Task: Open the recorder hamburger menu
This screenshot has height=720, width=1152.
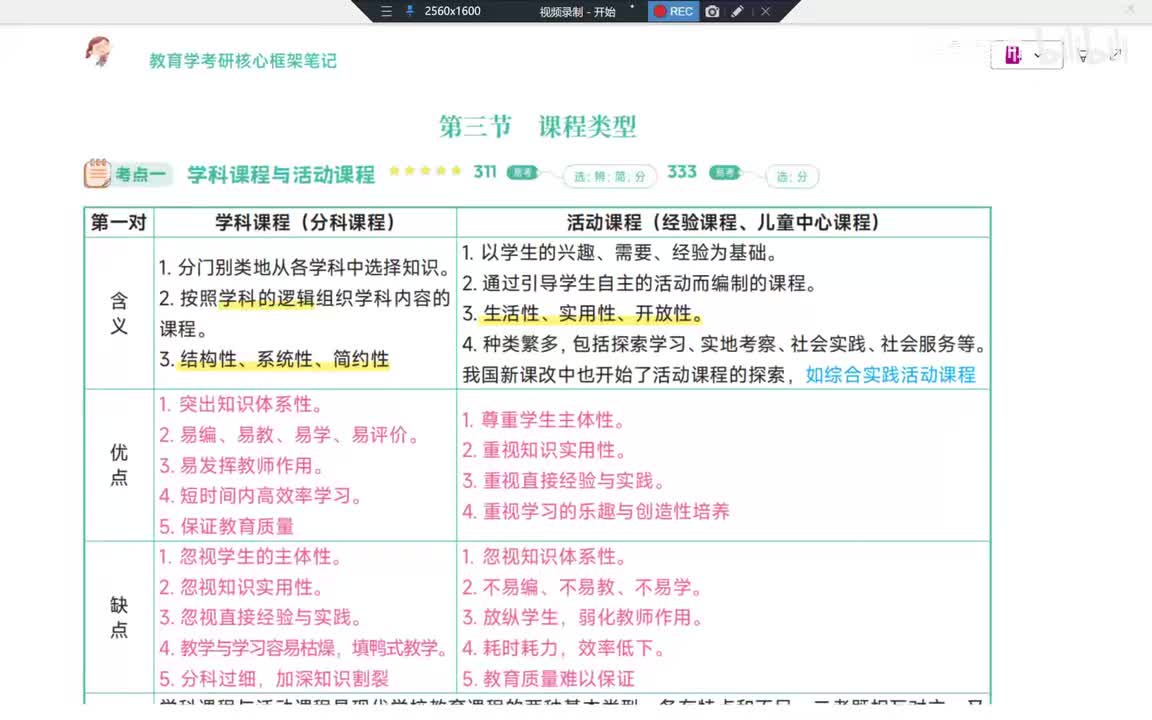Action: tap(386, 11)
